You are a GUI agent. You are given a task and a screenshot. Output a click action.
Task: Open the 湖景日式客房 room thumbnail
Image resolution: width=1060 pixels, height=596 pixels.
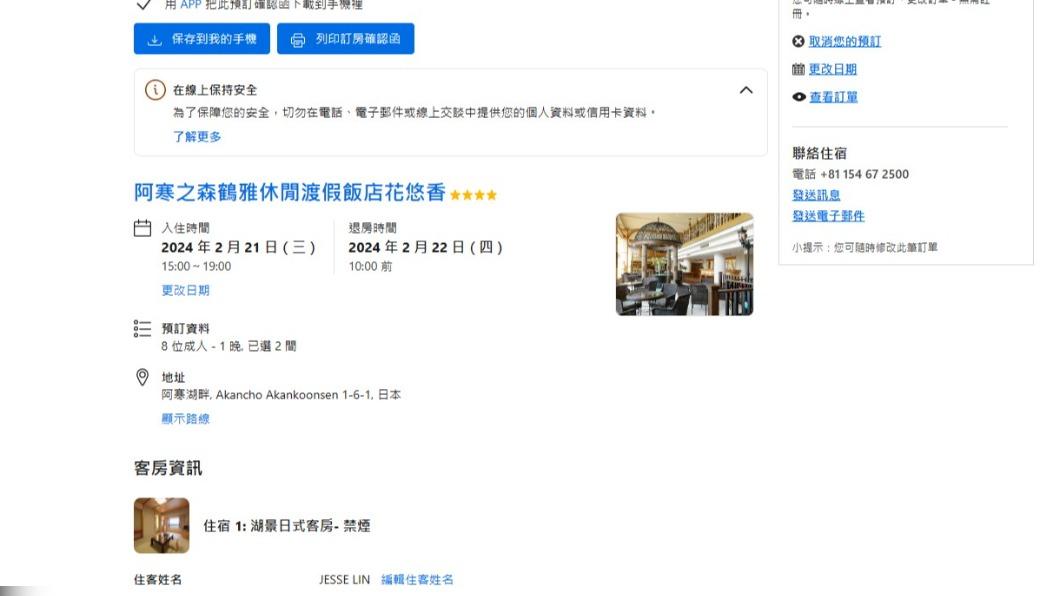click(x=162, y=526)
